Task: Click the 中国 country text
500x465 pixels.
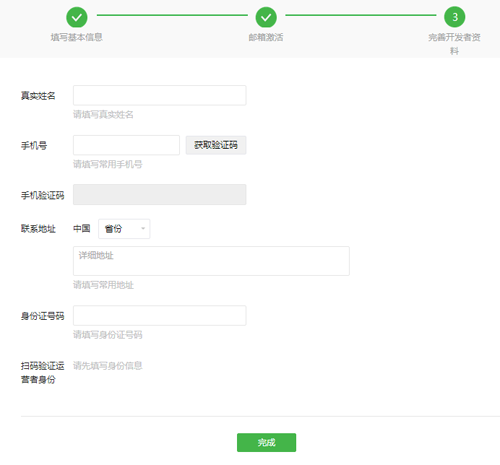Action: click(82, 229)
